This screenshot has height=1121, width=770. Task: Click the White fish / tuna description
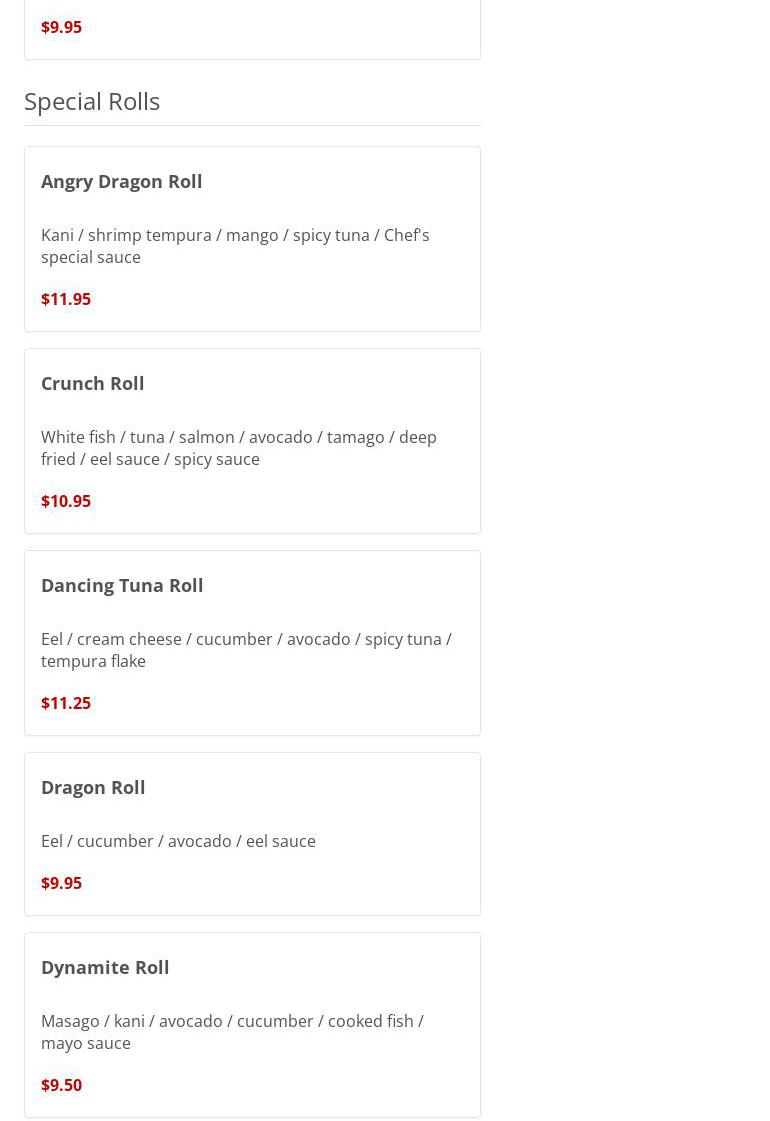pyautogui.click(x=238, y=448)
